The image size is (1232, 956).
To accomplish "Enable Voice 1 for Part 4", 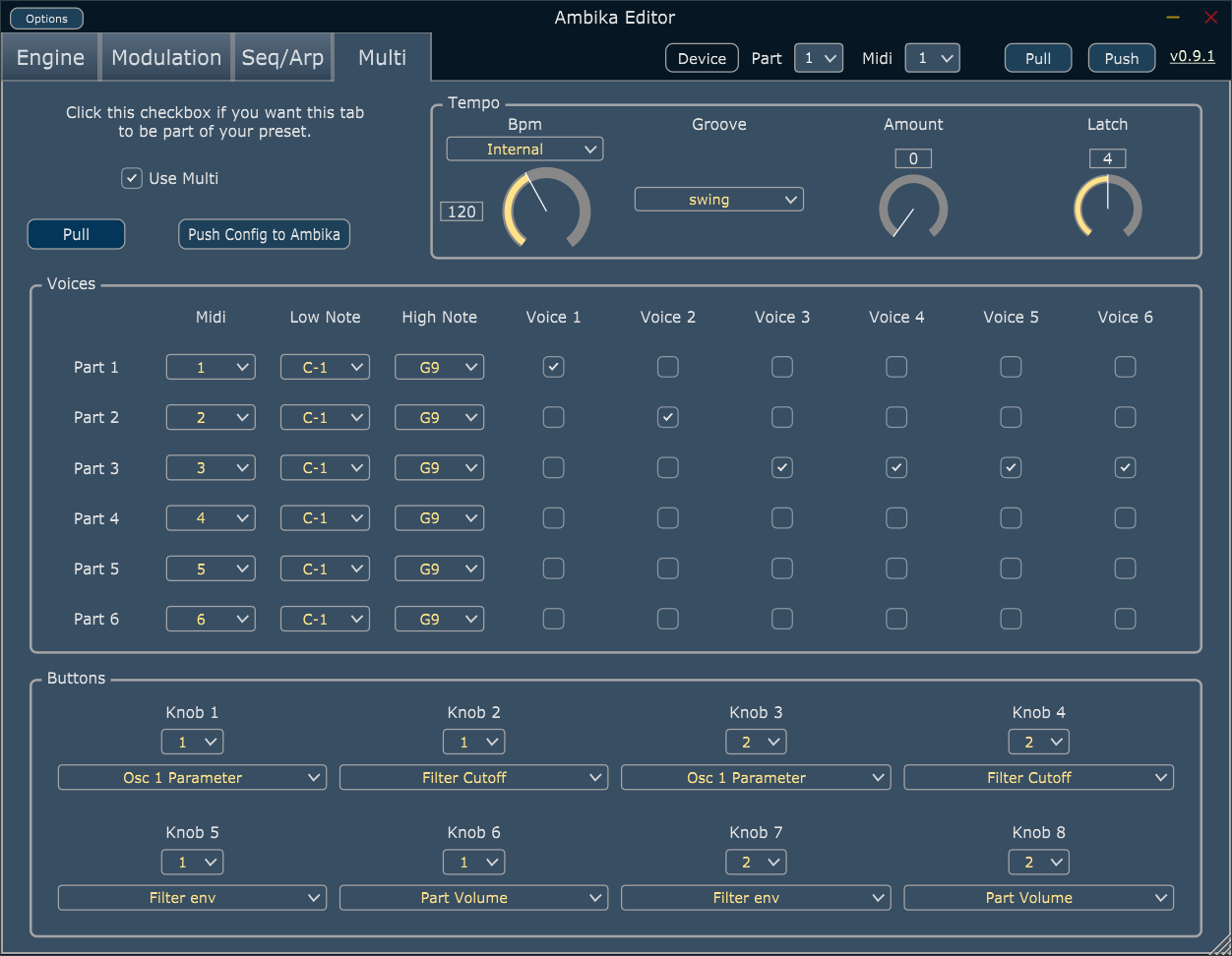I will tap(553, 518).
